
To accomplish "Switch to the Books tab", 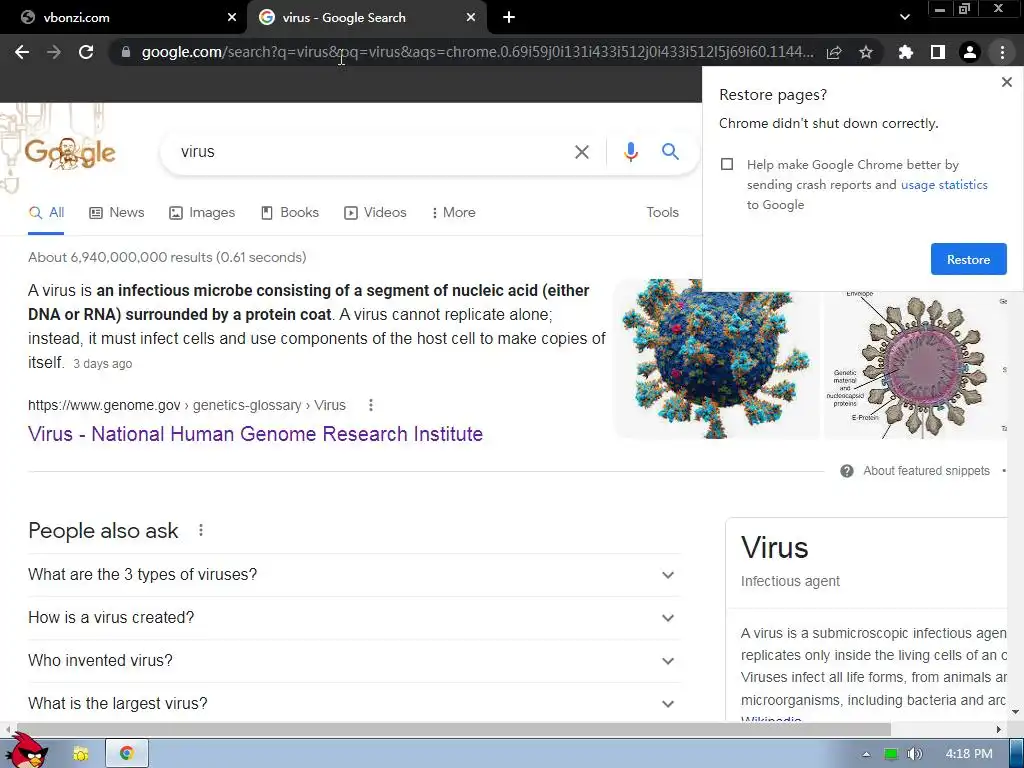I will tap(290, 213).
